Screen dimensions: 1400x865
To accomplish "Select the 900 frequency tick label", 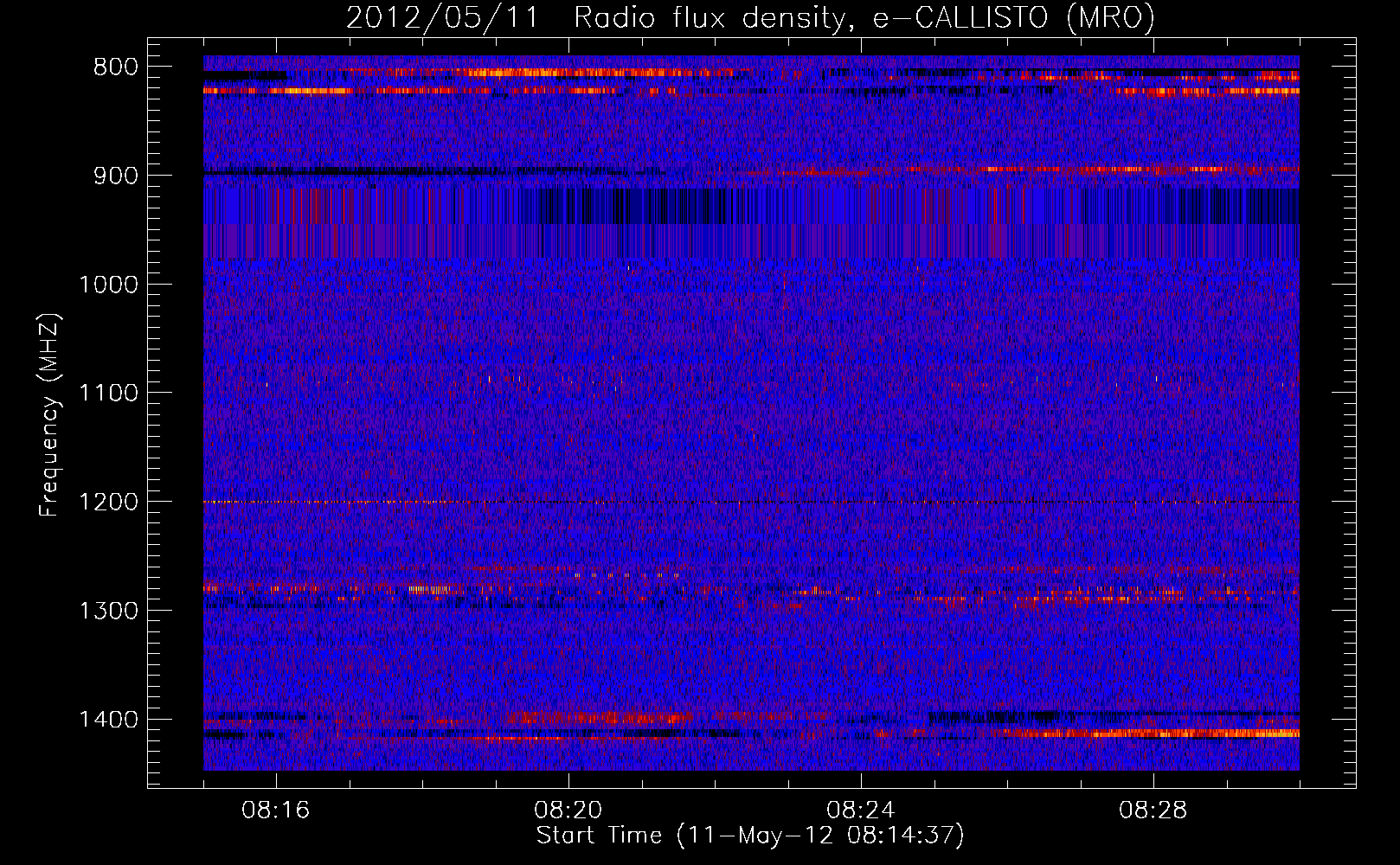I will coord(116,176).
